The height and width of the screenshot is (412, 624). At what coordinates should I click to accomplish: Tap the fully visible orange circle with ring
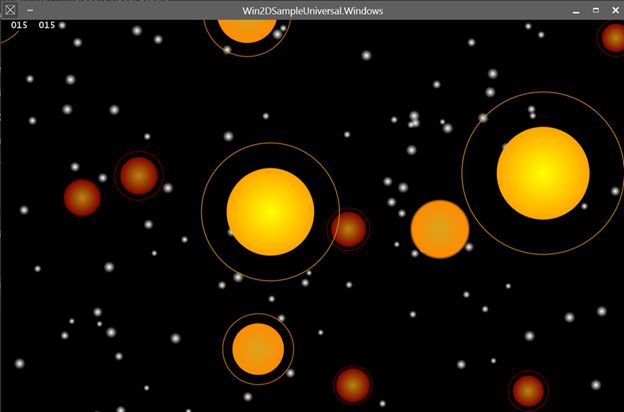[258, 349]
